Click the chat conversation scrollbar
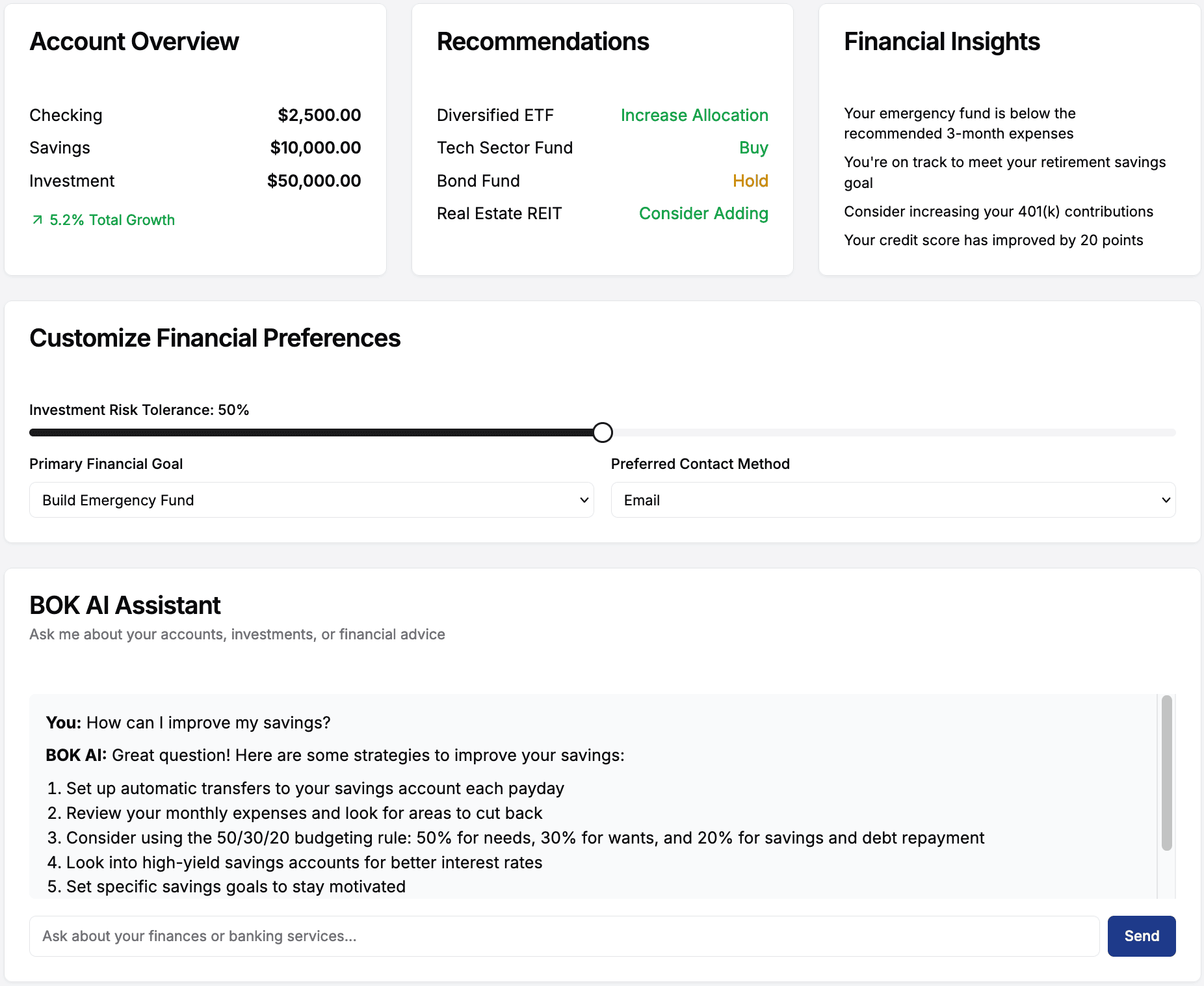The image size is (1204, 986). pos(1166,774)
